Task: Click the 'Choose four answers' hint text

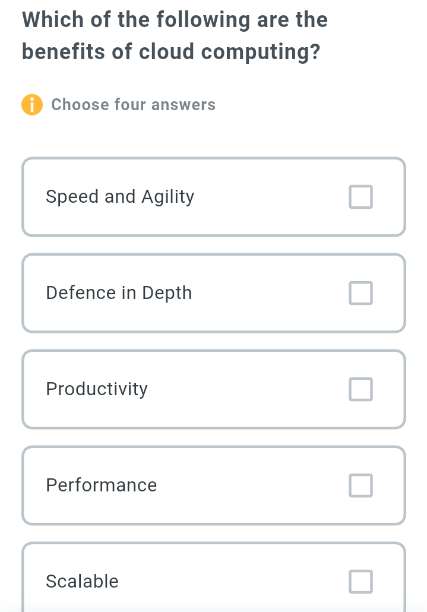Action: coord(133,105)
